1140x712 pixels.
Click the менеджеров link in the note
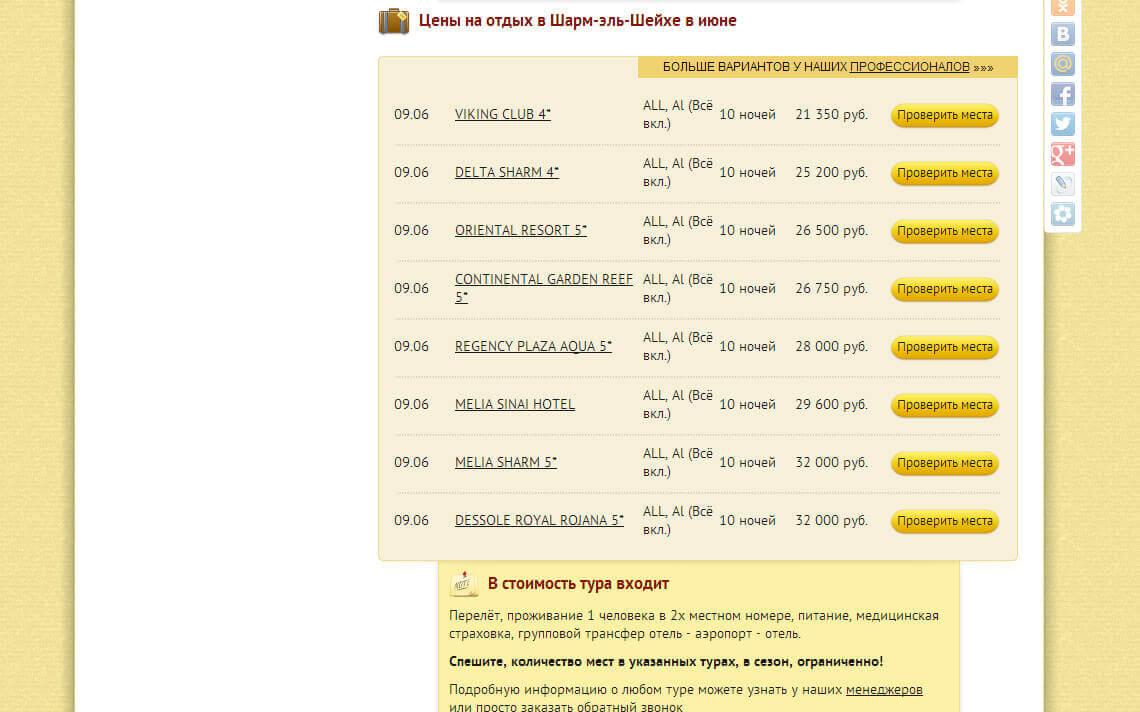[x=883, y=690]
